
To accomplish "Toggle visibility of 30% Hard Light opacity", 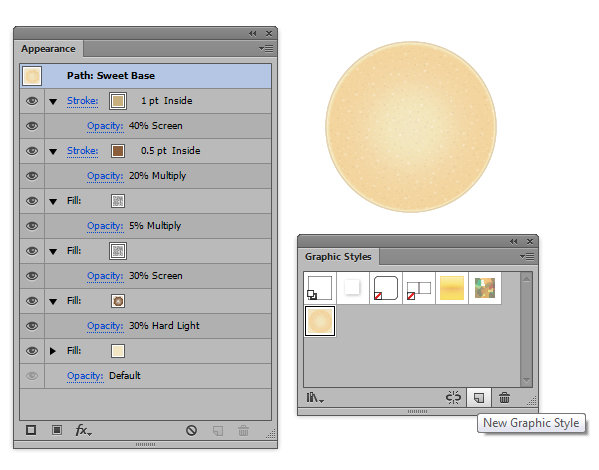I will tap(32, 326).
